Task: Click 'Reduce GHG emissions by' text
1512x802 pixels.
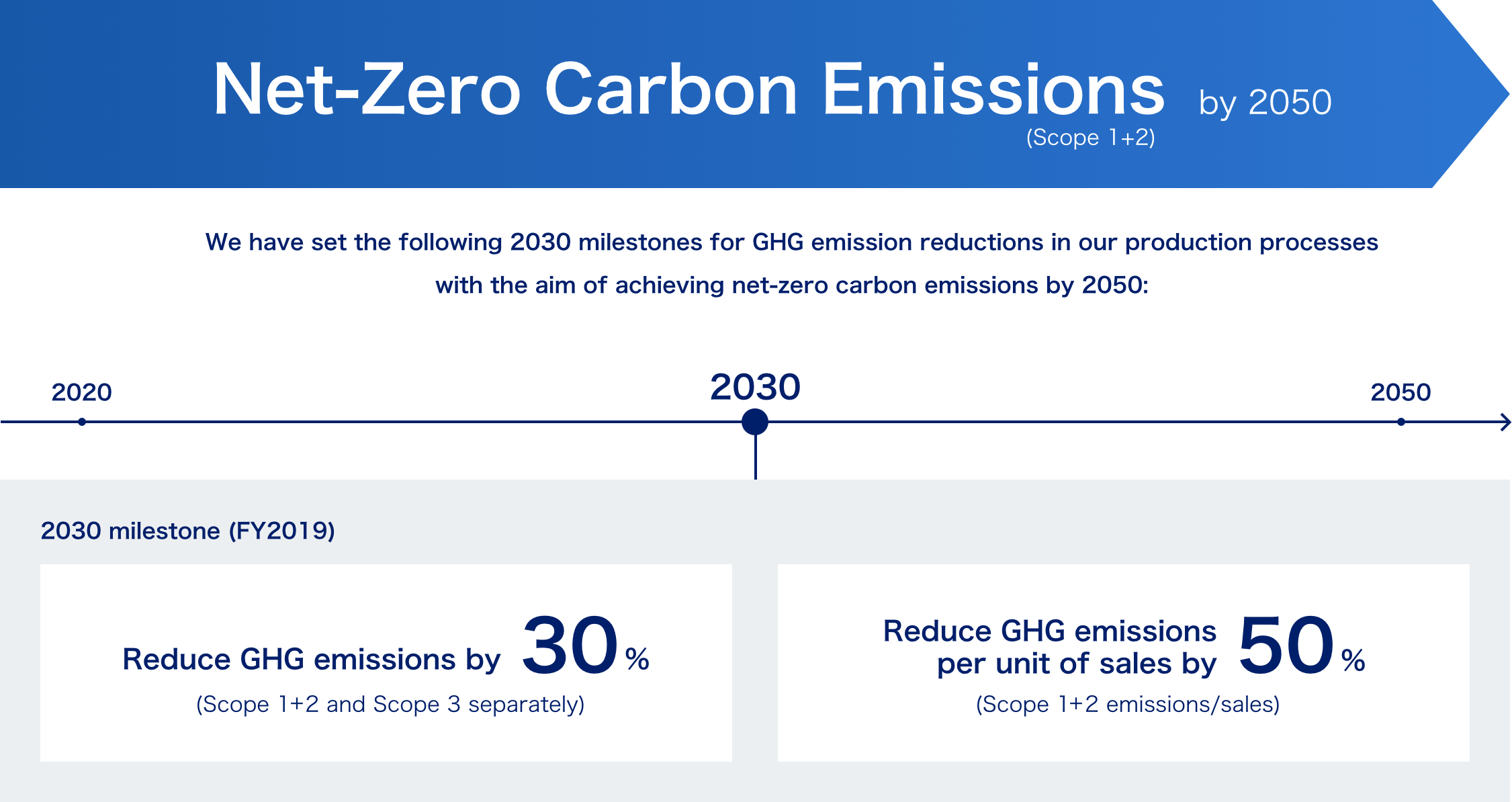Action: click(312, 660)
